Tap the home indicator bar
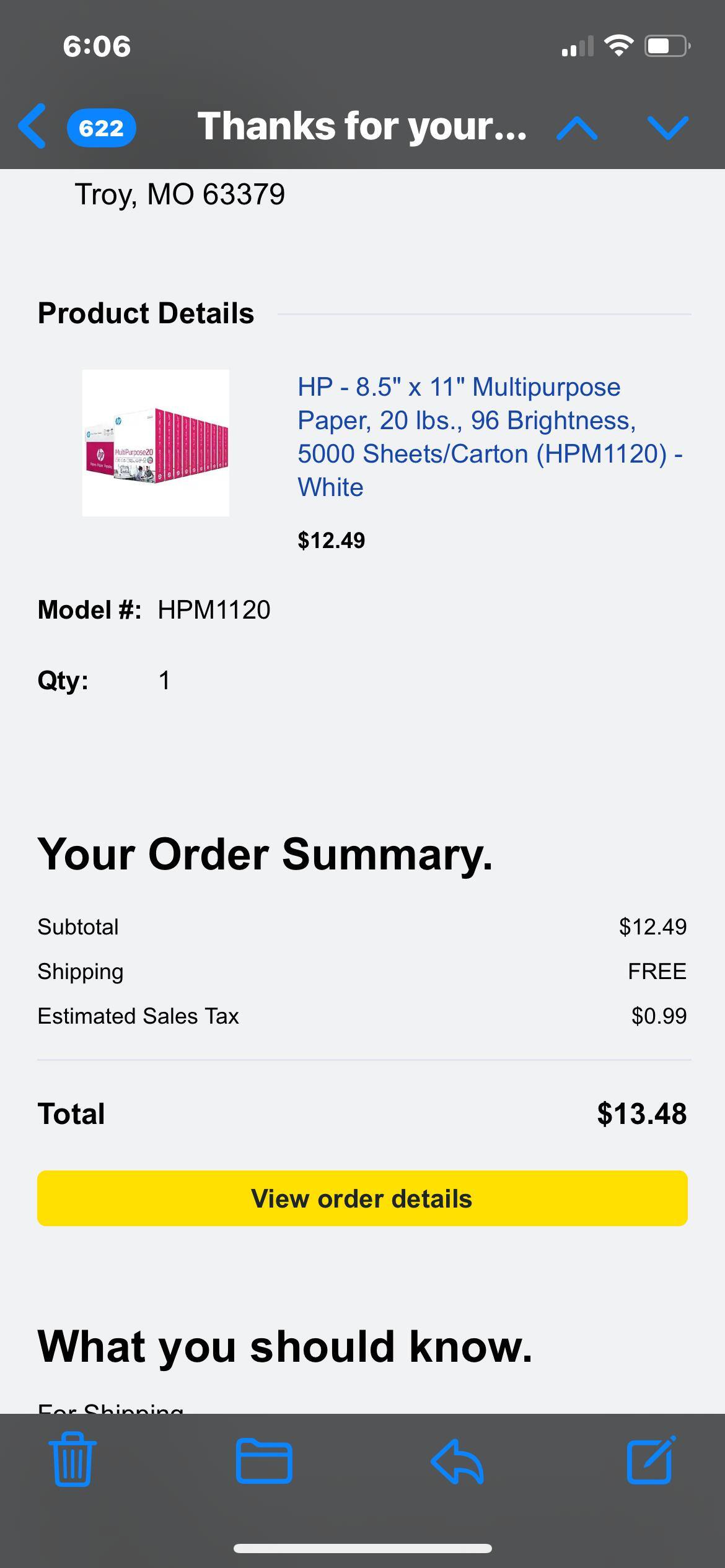The image size is (725, 1568). [x=362, y=1549]
